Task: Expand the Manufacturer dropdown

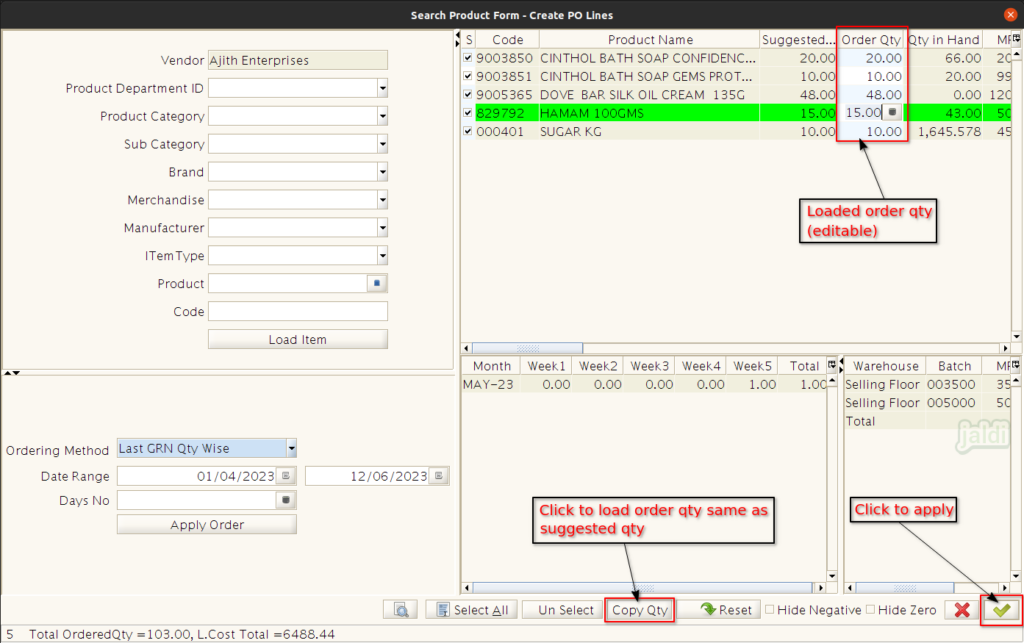Action: (x=382, y=228)
